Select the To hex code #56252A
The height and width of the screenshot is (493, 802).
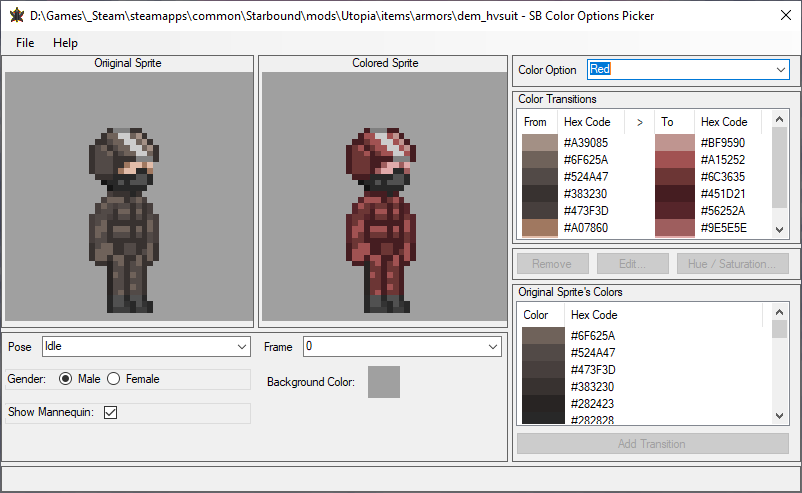click(x=723, y=211)
